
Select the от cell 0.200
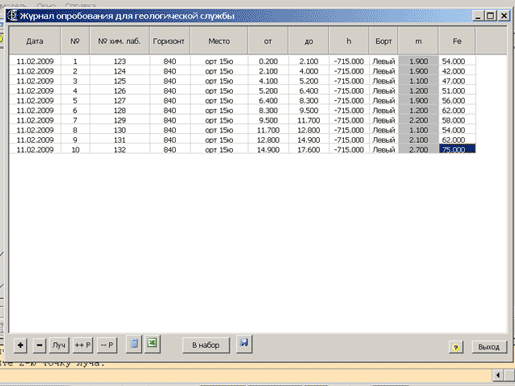coord(268,61)
